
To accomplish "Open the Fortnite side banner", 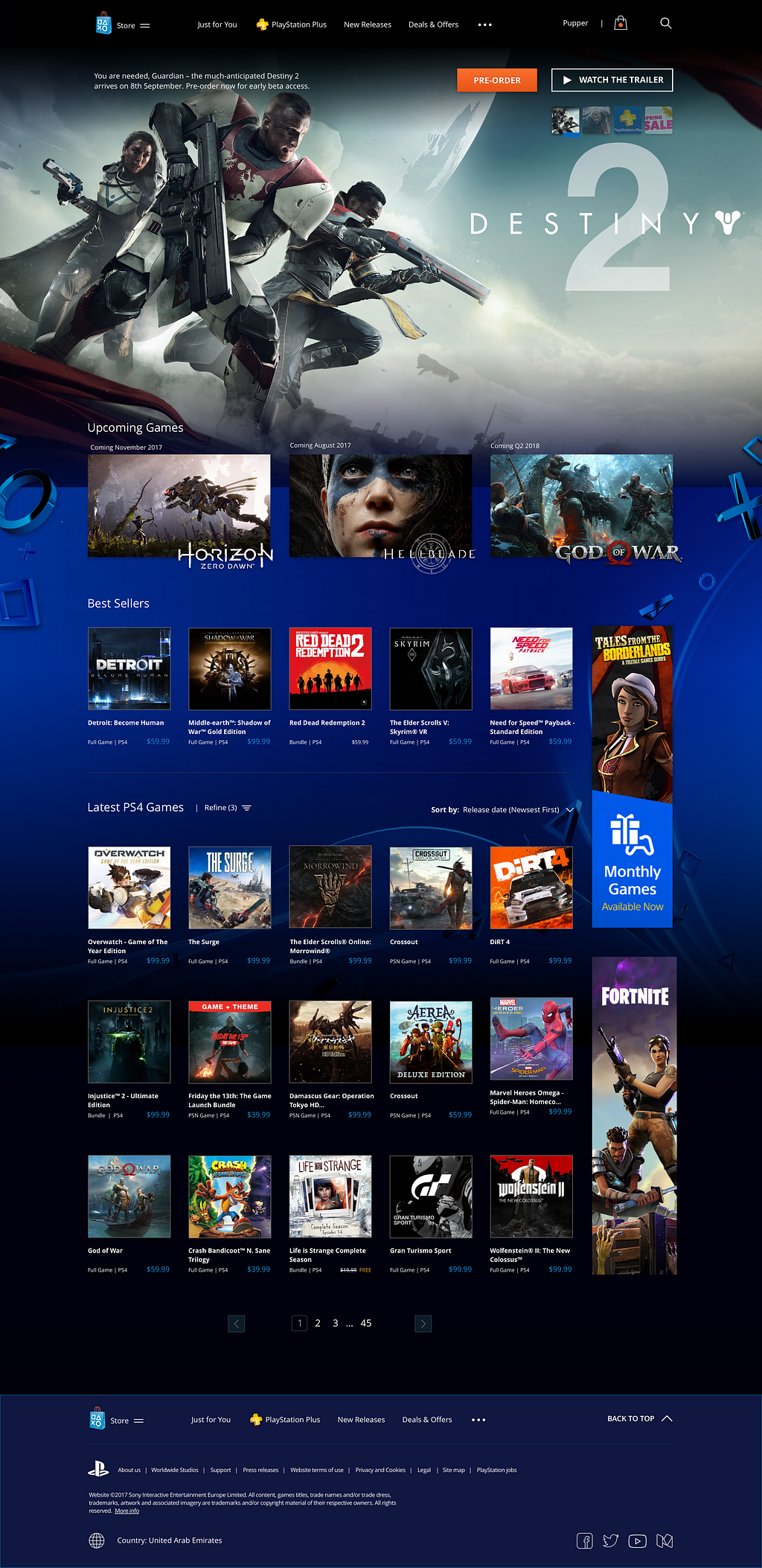I will pos(635,1115).
